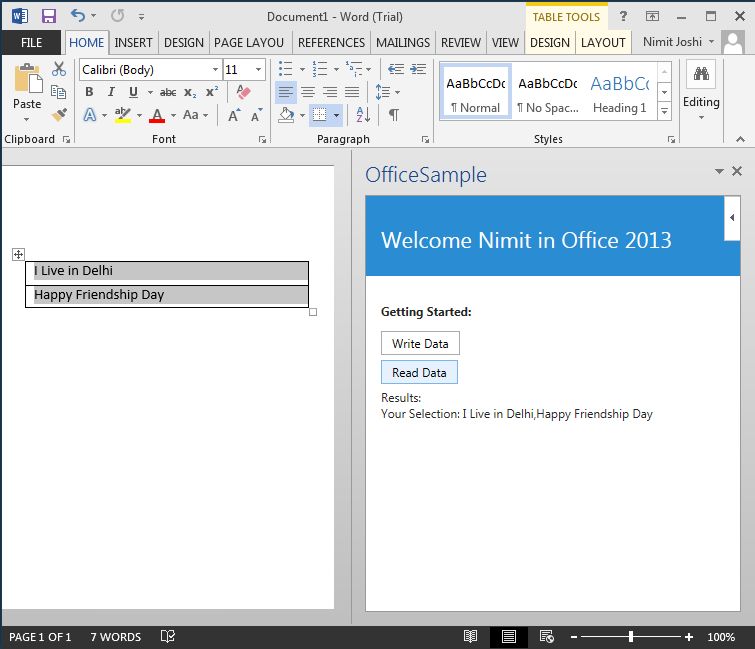Apply the No Spacing style
The image size is (755, 649).
(547, 91)
